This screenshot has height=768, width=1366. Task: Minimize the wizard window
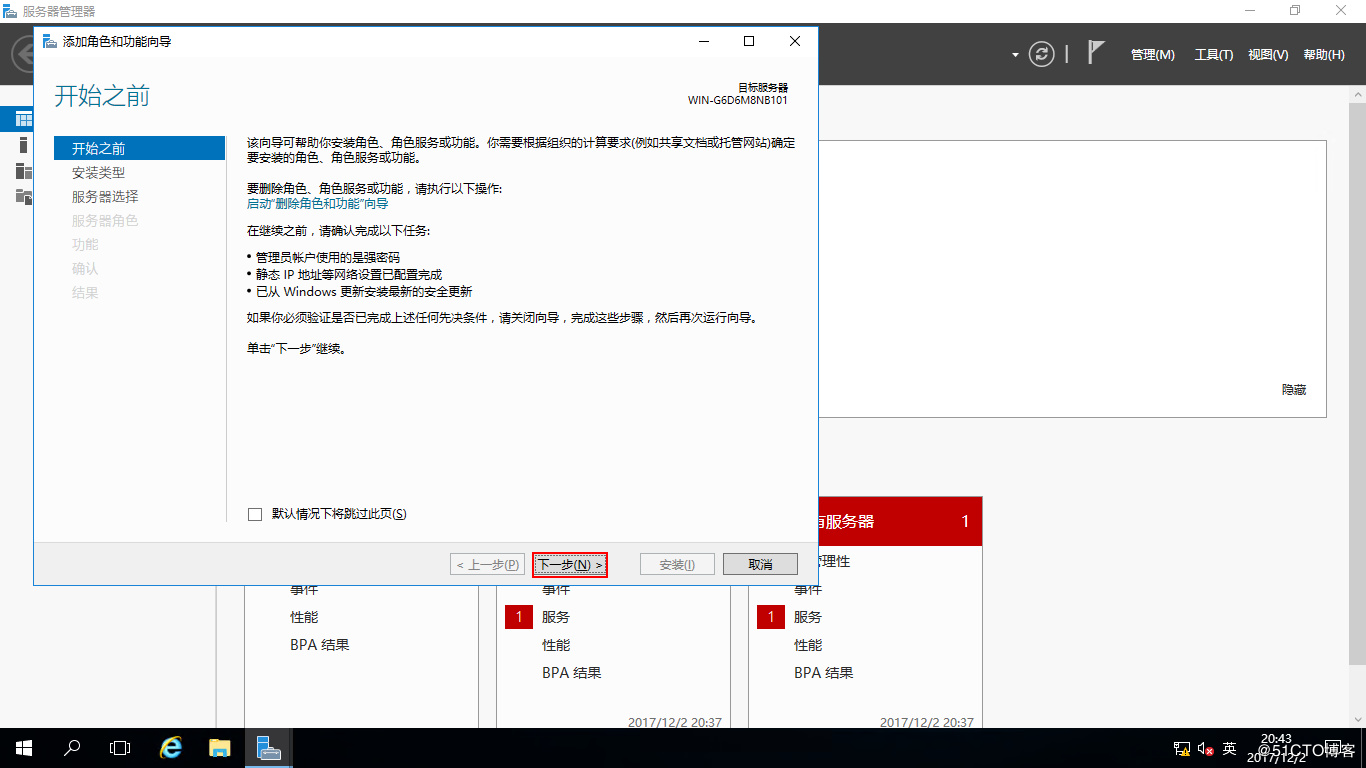[x=704, y=41]
